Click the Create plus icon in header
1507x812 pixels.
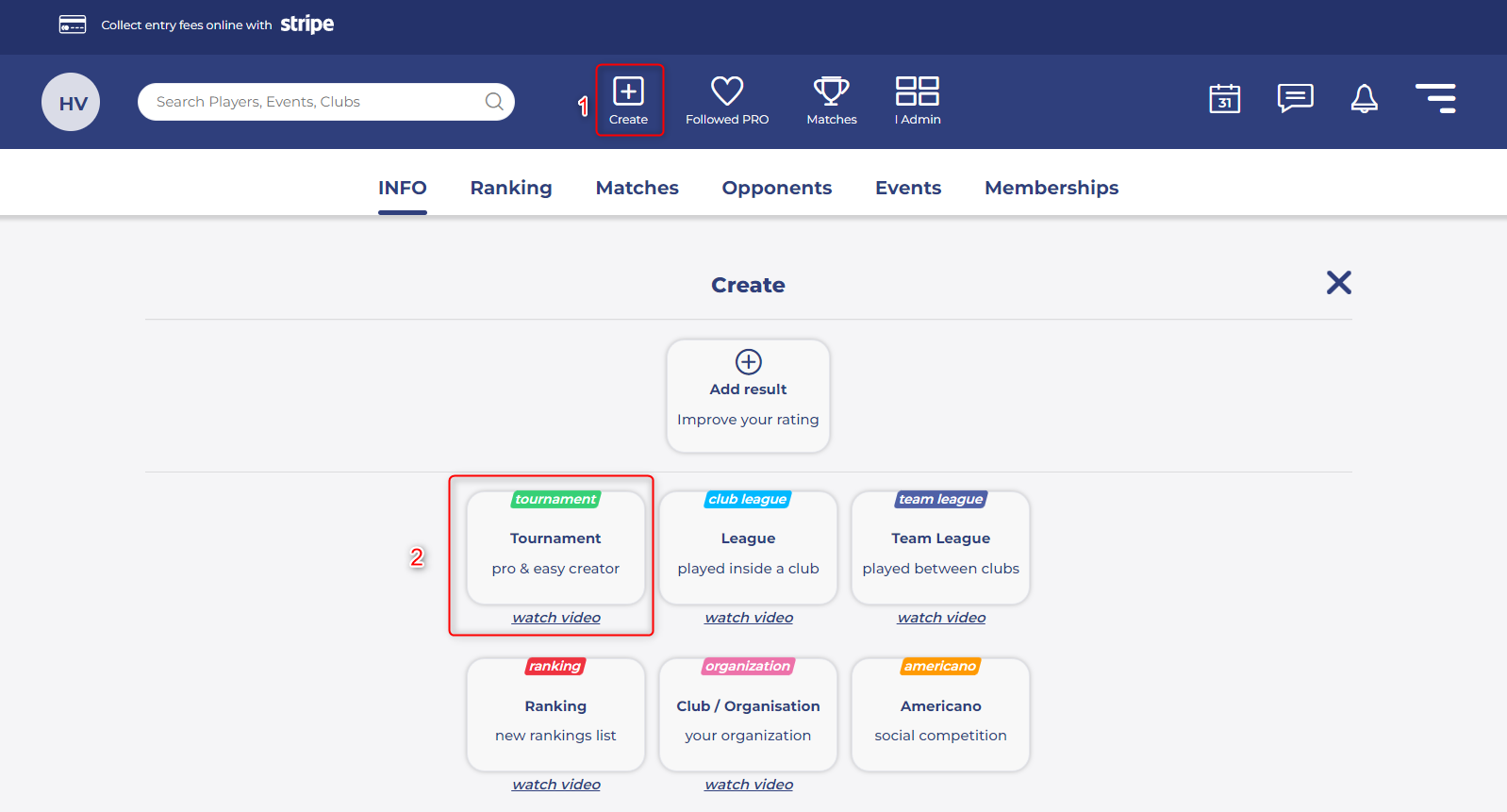(628, 91)
